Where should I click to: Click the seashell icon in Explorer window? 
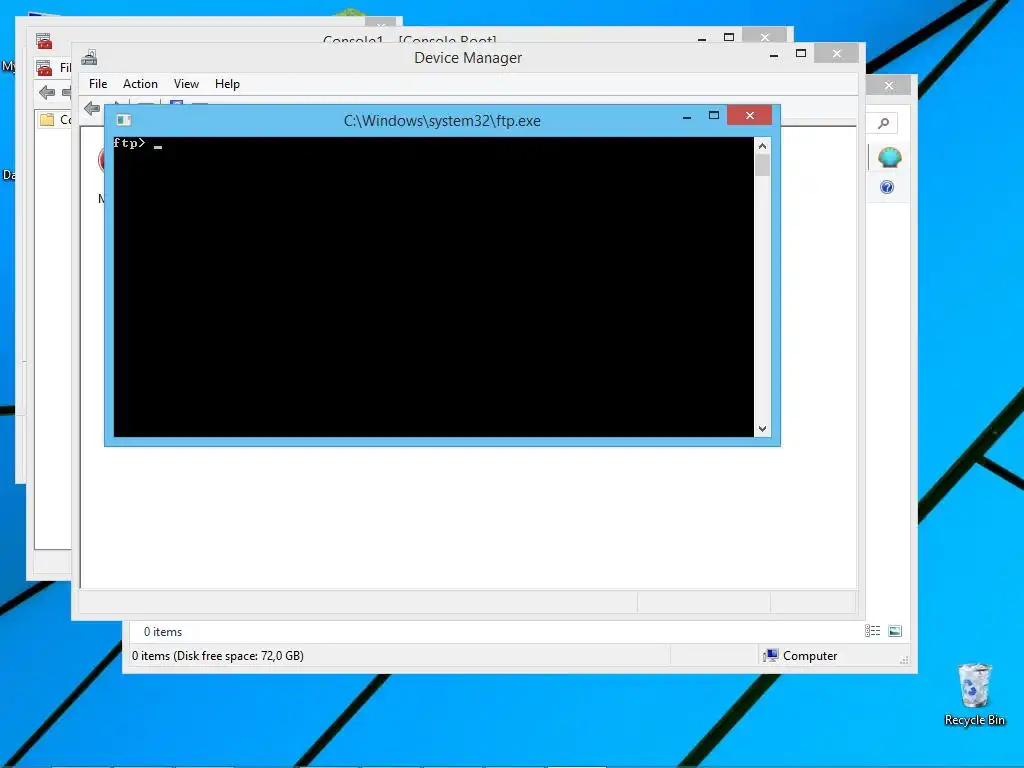pos(889,157)
